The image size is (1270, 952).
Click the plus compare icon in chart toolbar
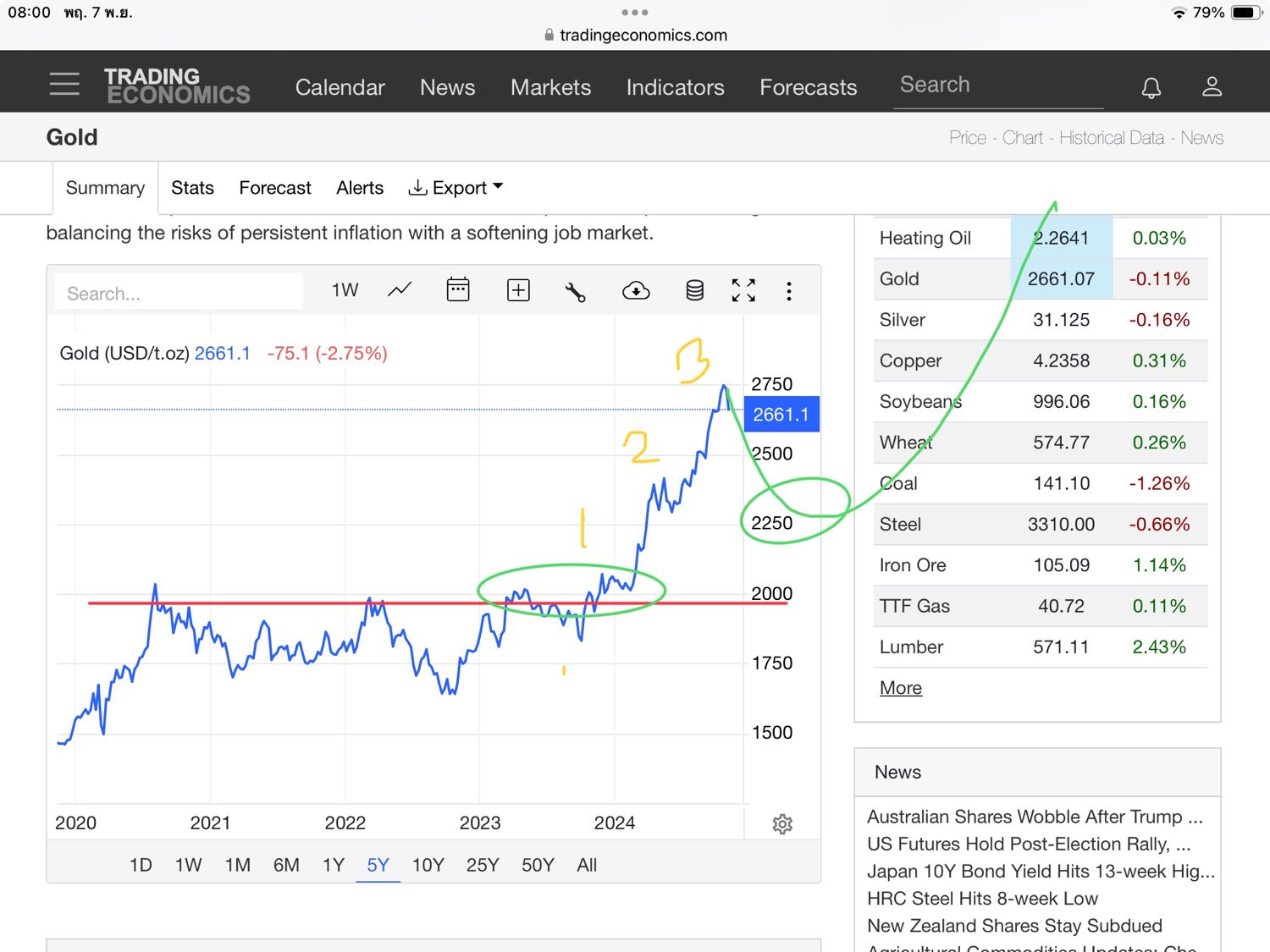click(x=518, y=290)
